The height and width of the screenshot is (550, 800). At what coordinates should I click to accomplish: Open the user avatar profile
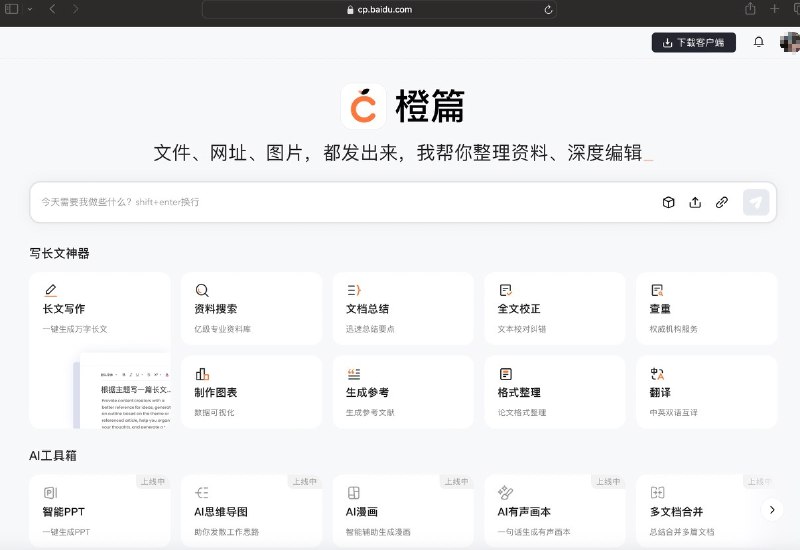[x=790, y=42]
